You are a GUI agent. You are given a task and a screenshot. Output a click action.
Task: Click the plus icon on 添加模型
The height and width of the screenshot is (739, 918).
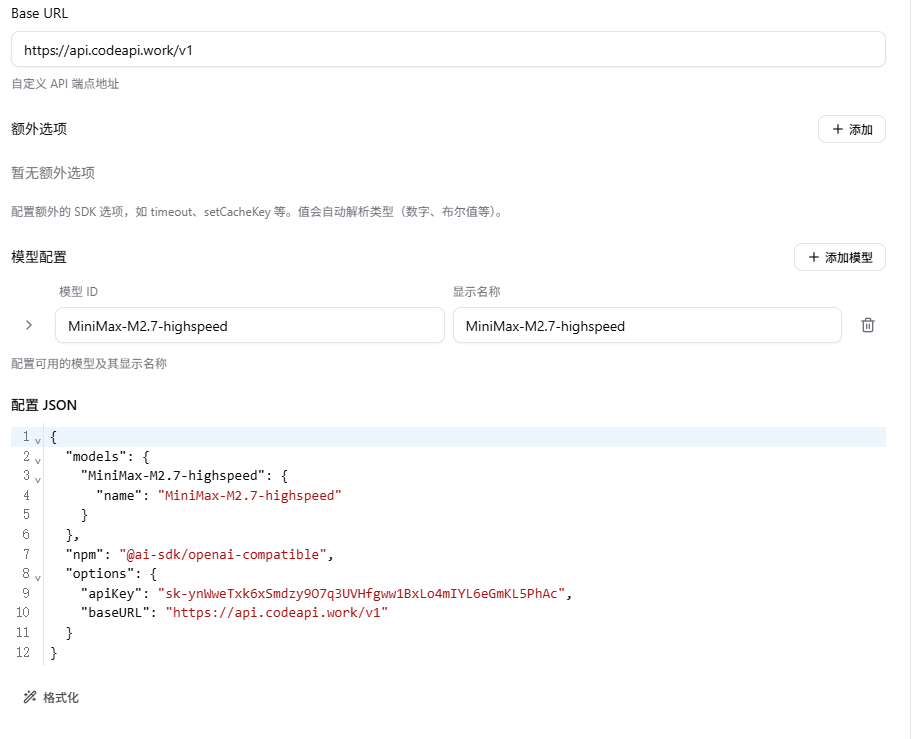(x=812, y=257)
